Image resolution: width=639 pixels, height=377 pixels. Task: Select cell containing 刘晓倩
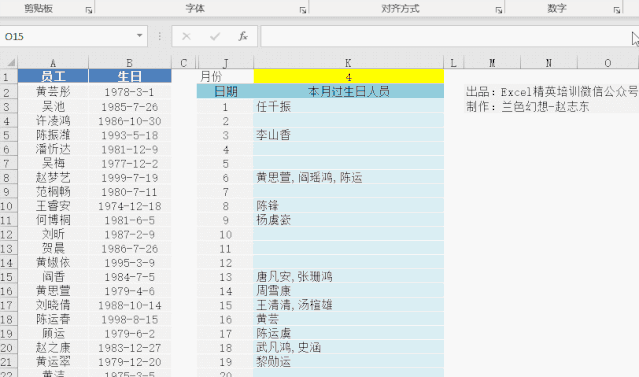click(53, 305)
